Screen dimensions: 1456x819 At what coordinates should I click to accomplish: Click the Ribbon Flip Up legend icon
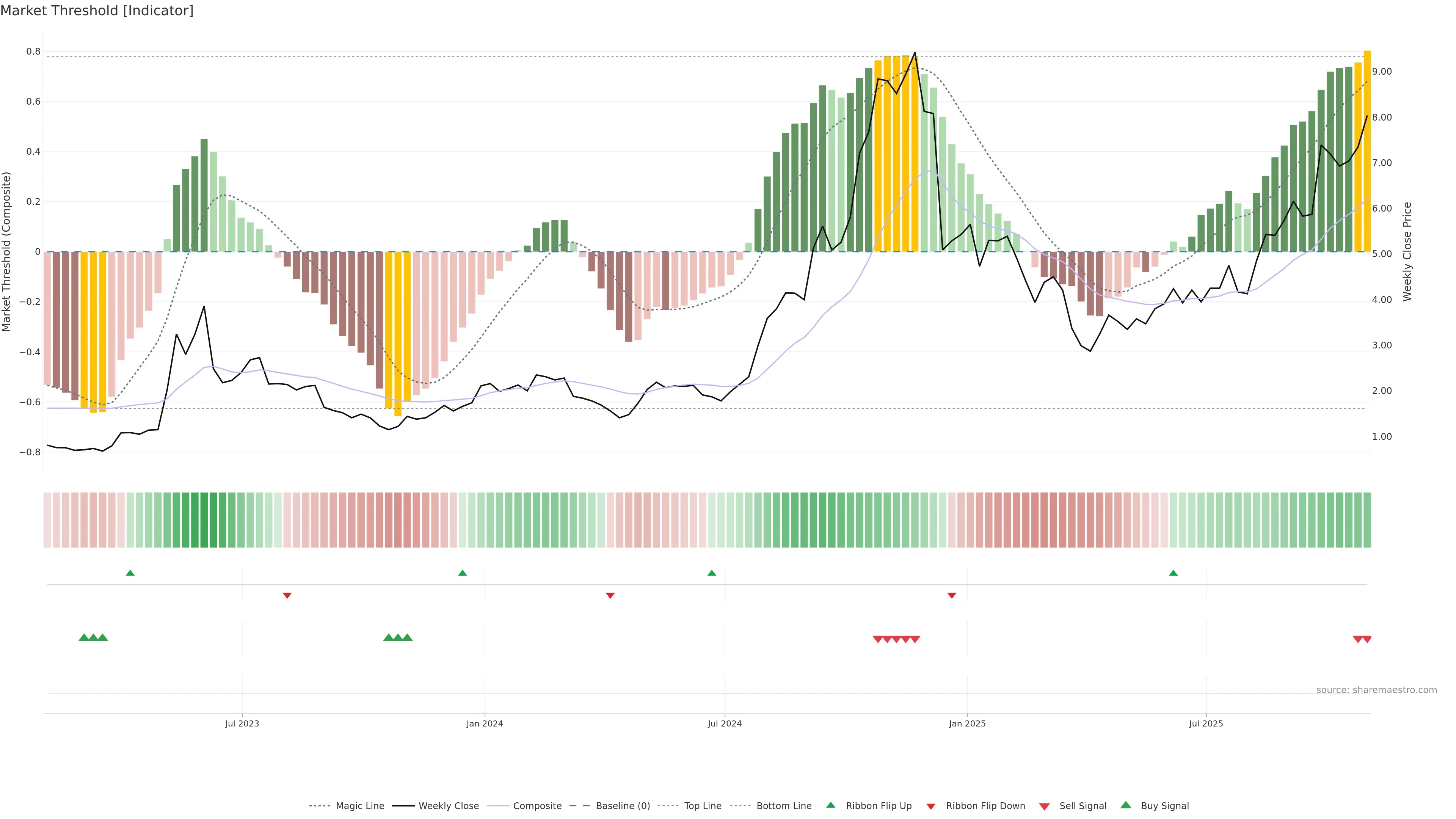(830, 805)
